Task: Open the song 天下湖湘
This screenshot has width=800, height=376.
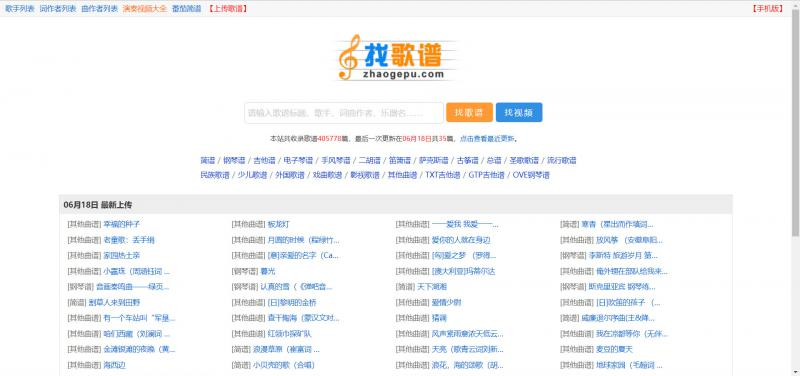Action: point(432,287)
